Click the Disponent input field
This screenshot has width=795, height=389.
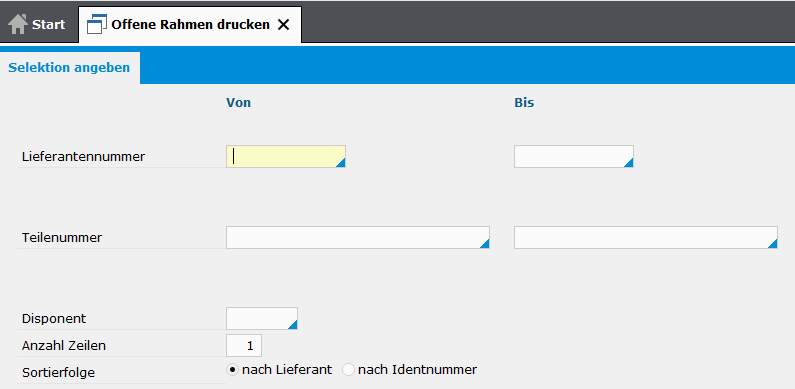coord(262,319)
